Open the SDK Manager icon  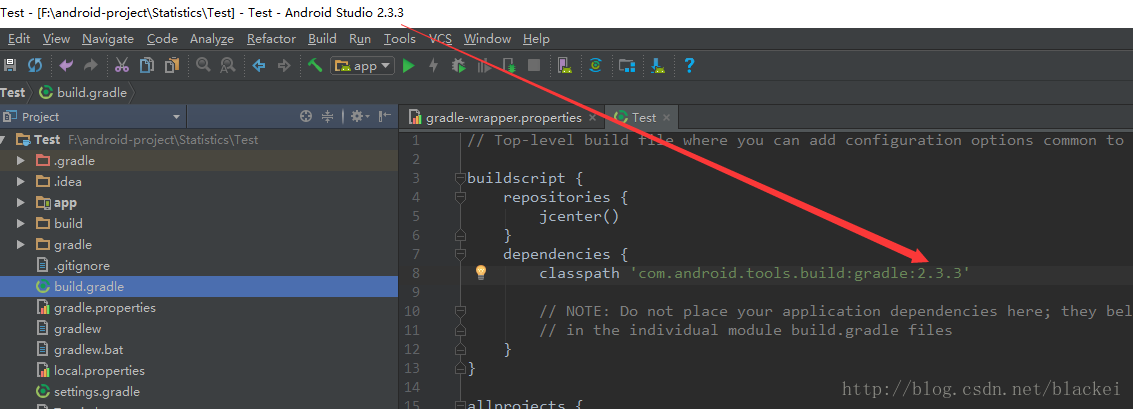[x=658, y=66]
